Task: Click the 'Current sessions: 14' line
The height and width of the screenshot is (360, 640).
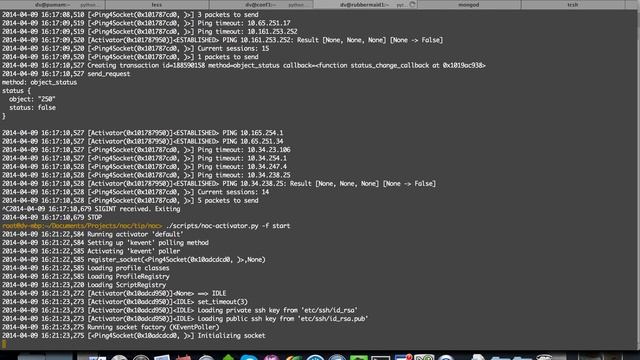Action: point(136,192)
